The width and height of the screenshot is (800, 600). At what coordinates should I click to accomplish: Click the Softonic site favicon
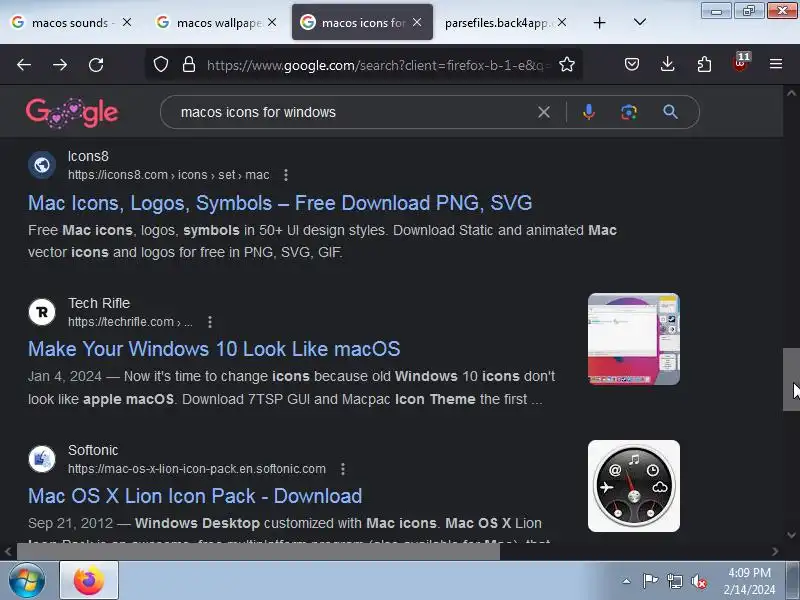[x=42, y=459]
